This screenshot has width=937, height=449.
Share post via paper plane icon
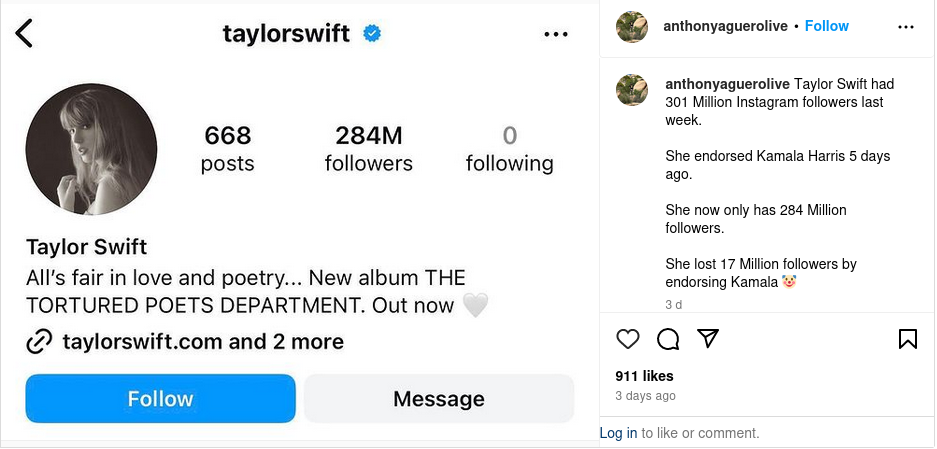point(708,339)
